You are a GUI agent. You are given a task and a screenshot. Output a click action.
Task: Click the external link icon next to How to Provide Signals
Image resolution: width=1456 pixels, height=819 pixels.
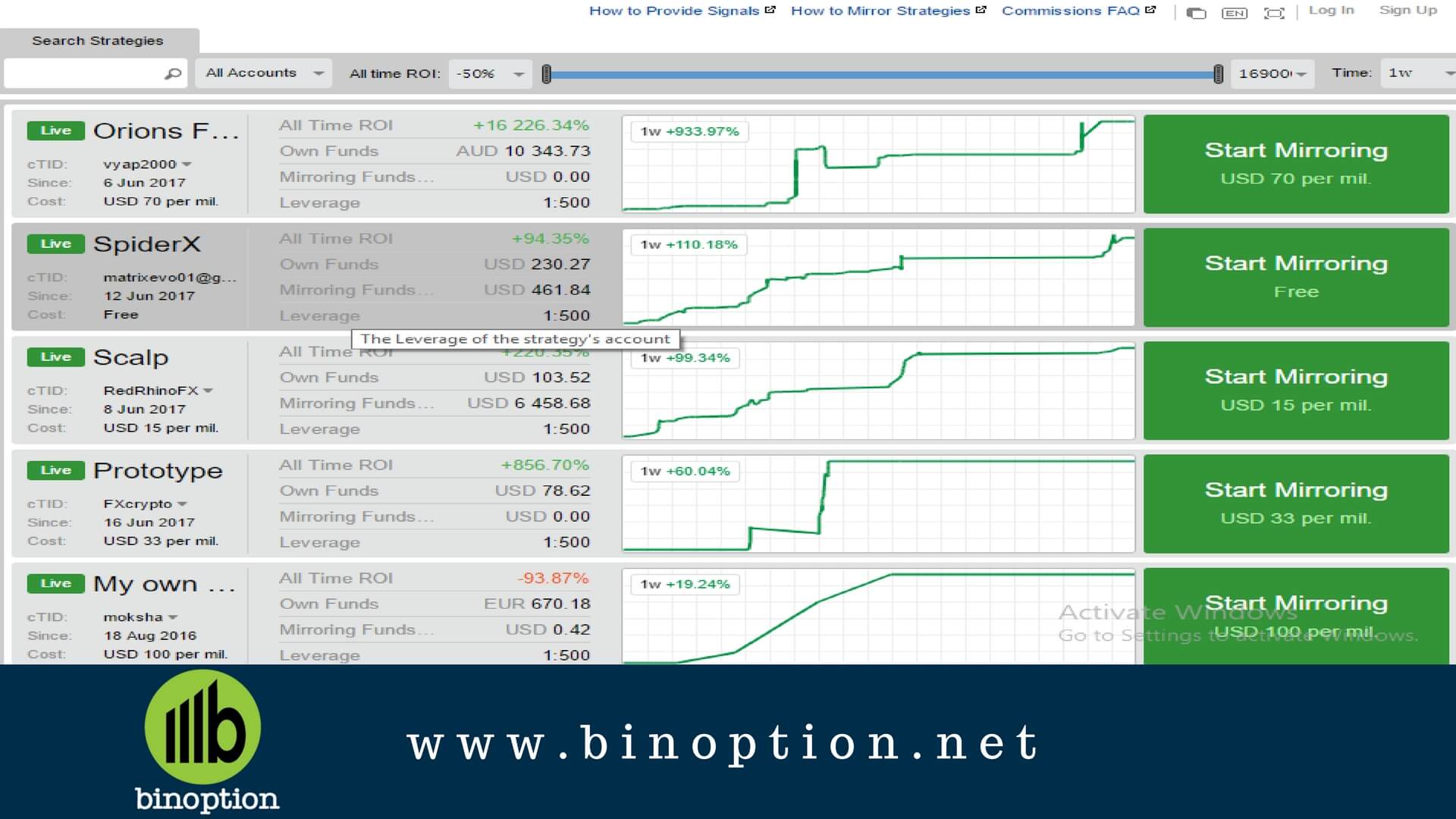770,9
